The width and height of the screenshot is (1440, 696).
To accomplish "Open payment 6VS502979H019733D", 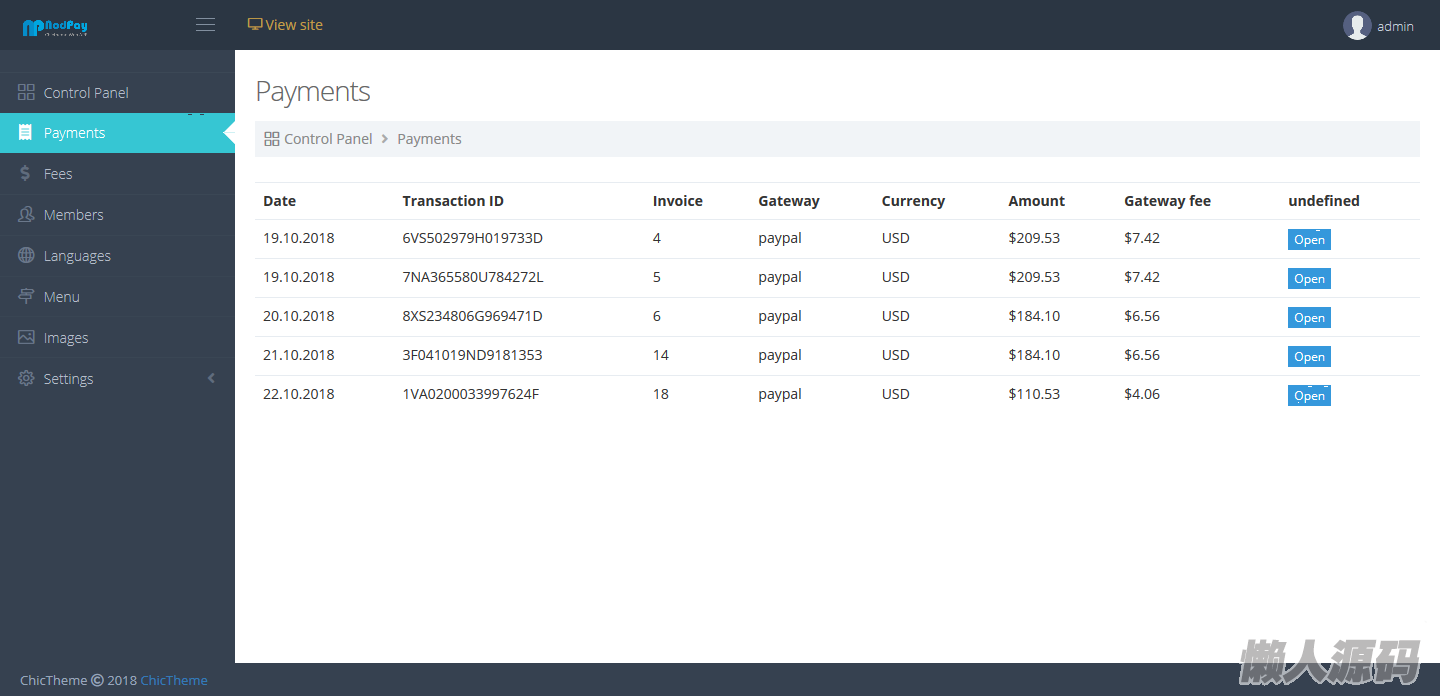I will (x=1308, y=240).
